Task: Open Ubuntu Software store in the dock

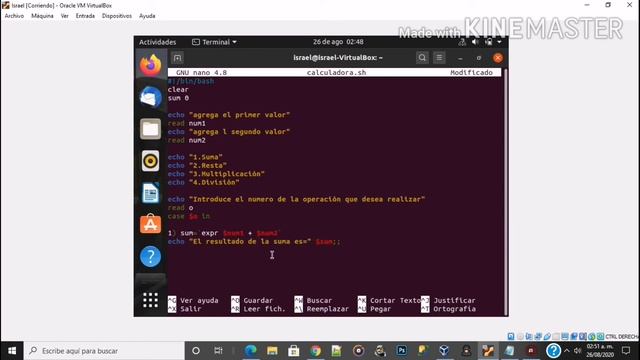Action: (150, 224)
